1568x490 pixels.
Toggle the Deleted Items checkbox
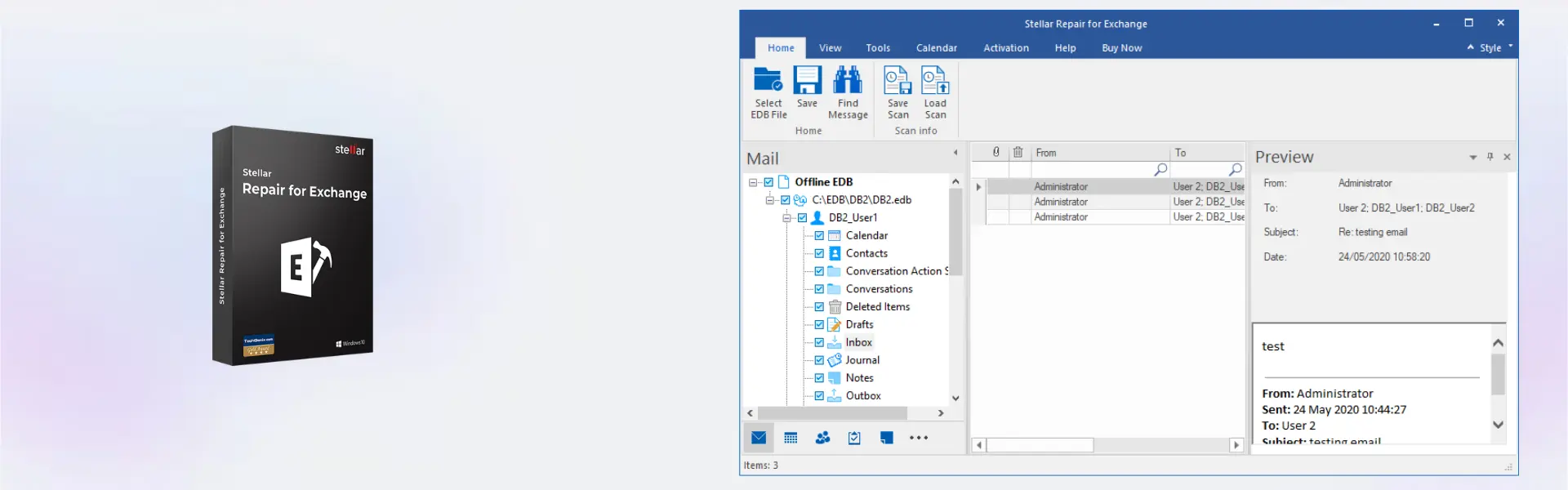point(819,306)
